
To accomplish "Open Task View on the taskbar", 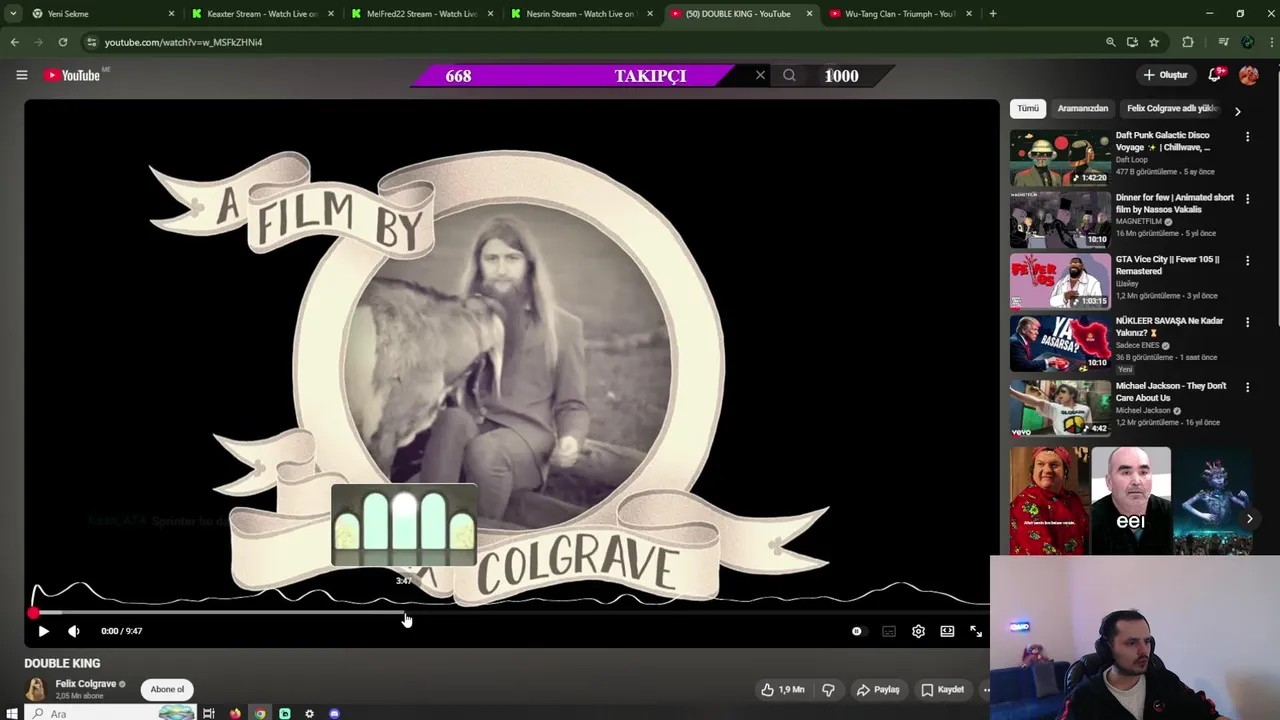I will click(209, 713).
